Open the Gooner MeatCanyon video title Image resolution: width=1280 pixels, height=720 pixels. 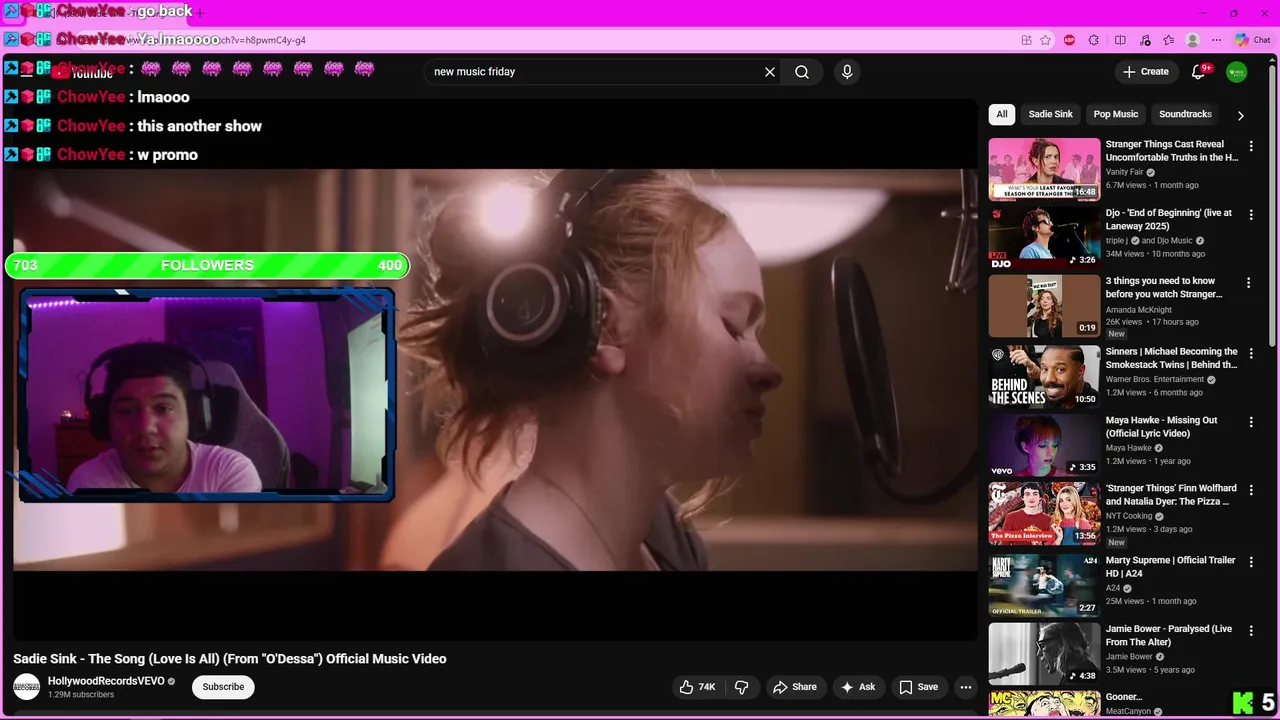coord(1123,697)
